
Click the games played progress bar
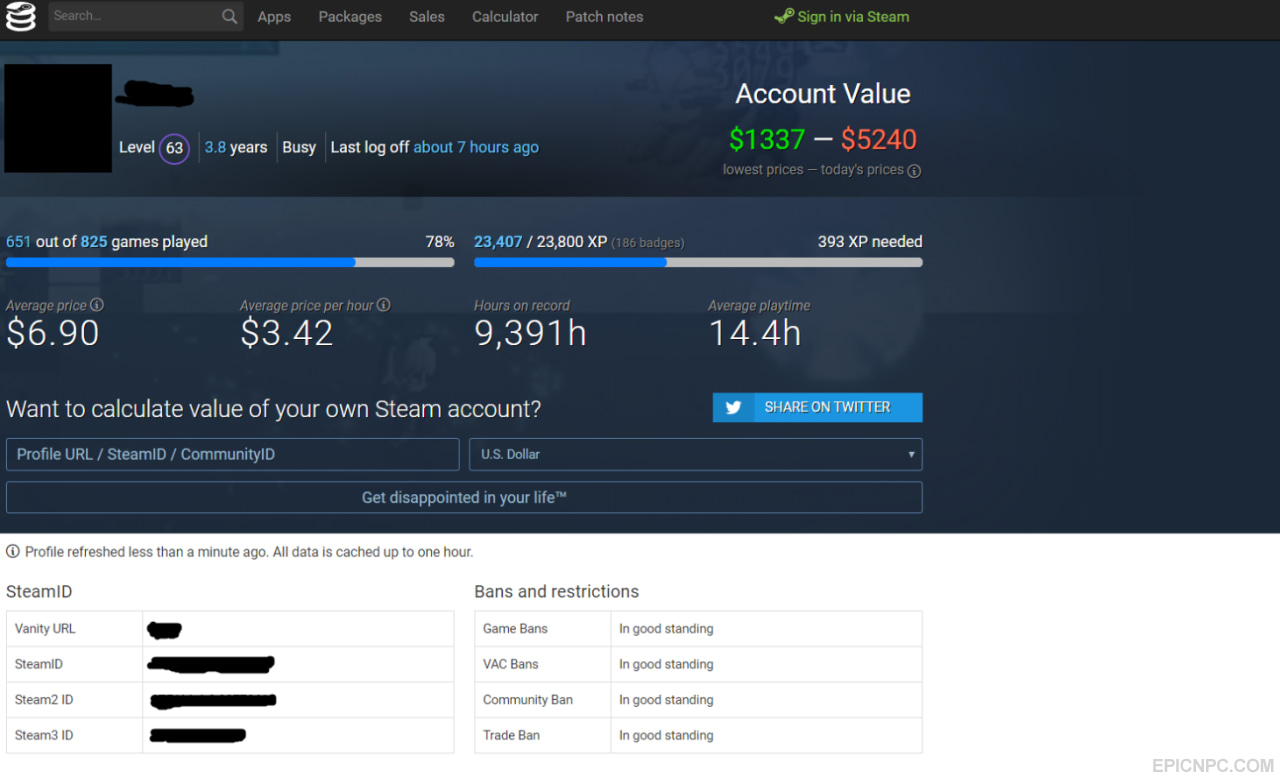(x=230, y=262)
